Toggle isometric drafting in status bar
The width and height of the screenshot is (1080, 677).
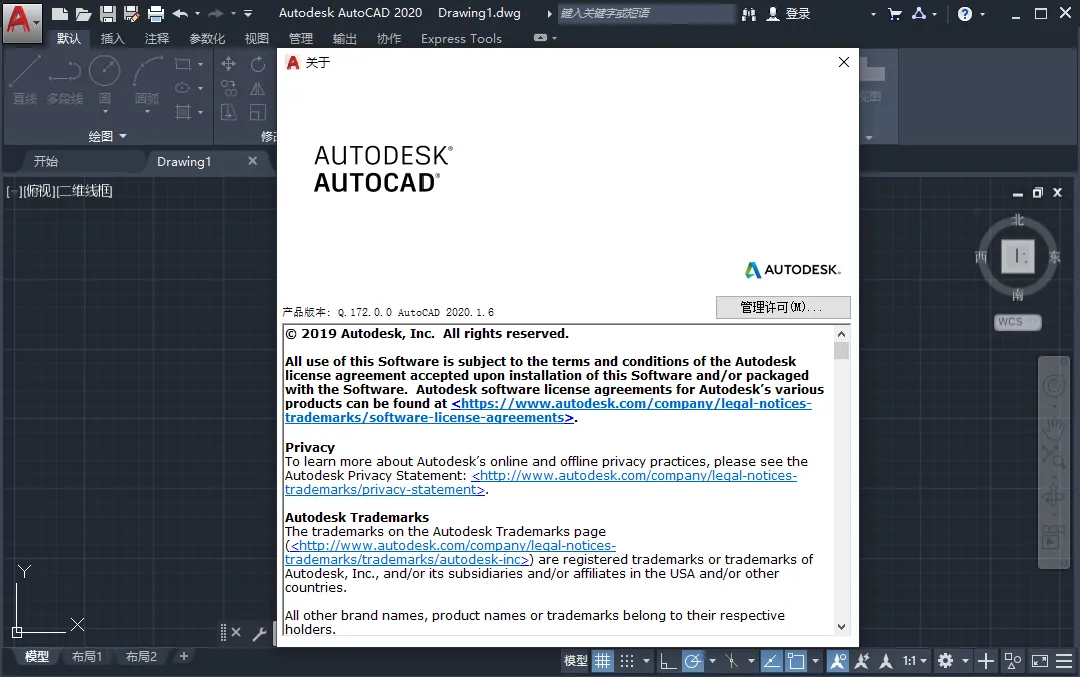point(731,661)
